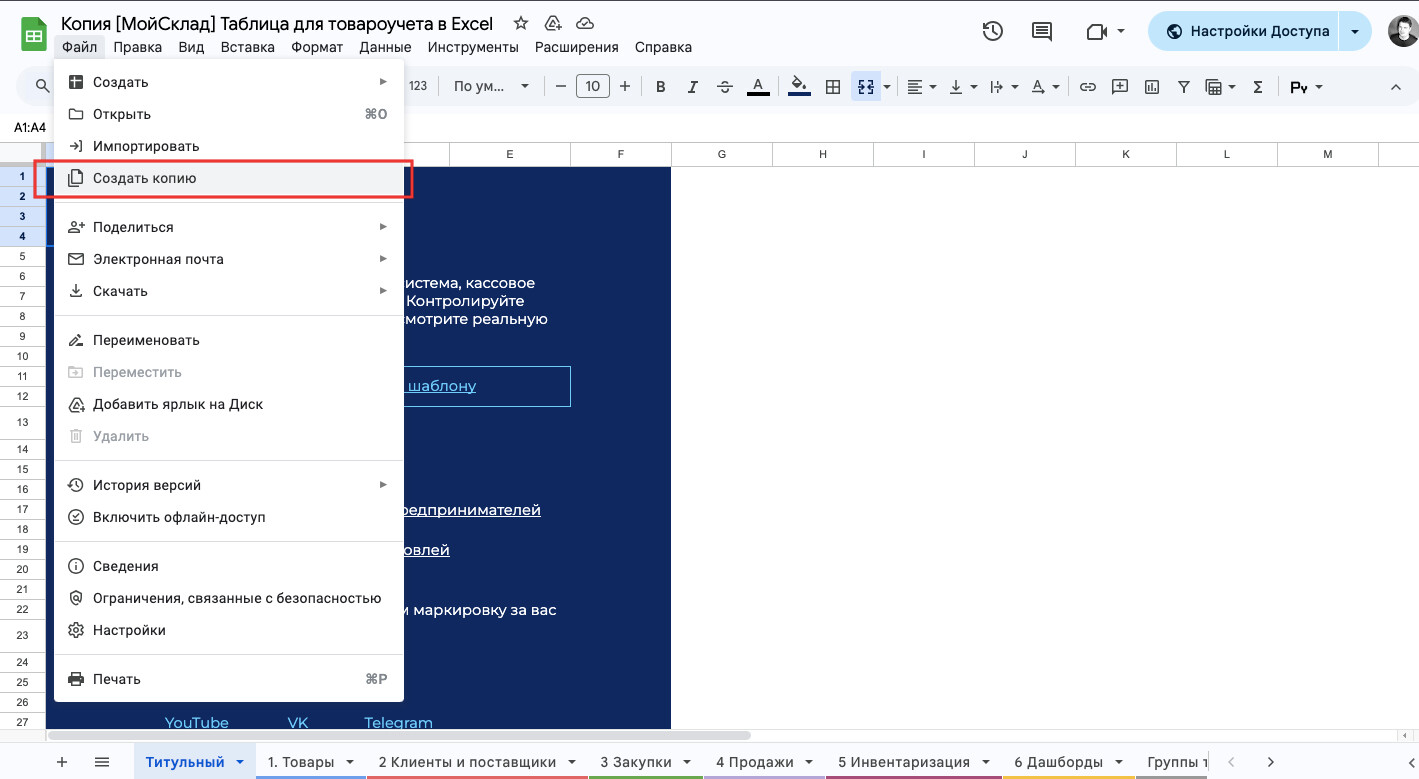The width and height of the screenshot is (1419, 779).
Task: Switch to 6 Дашборды sheet tab
Action: (x=1069, y=762)
